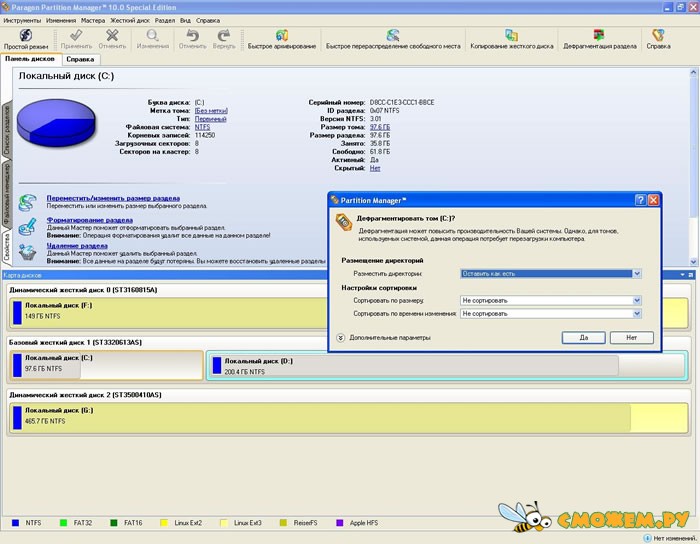Viewport: 700px width, 544px height.
Task: Click the disk C usage pie chart
Action: pos(56,122)
